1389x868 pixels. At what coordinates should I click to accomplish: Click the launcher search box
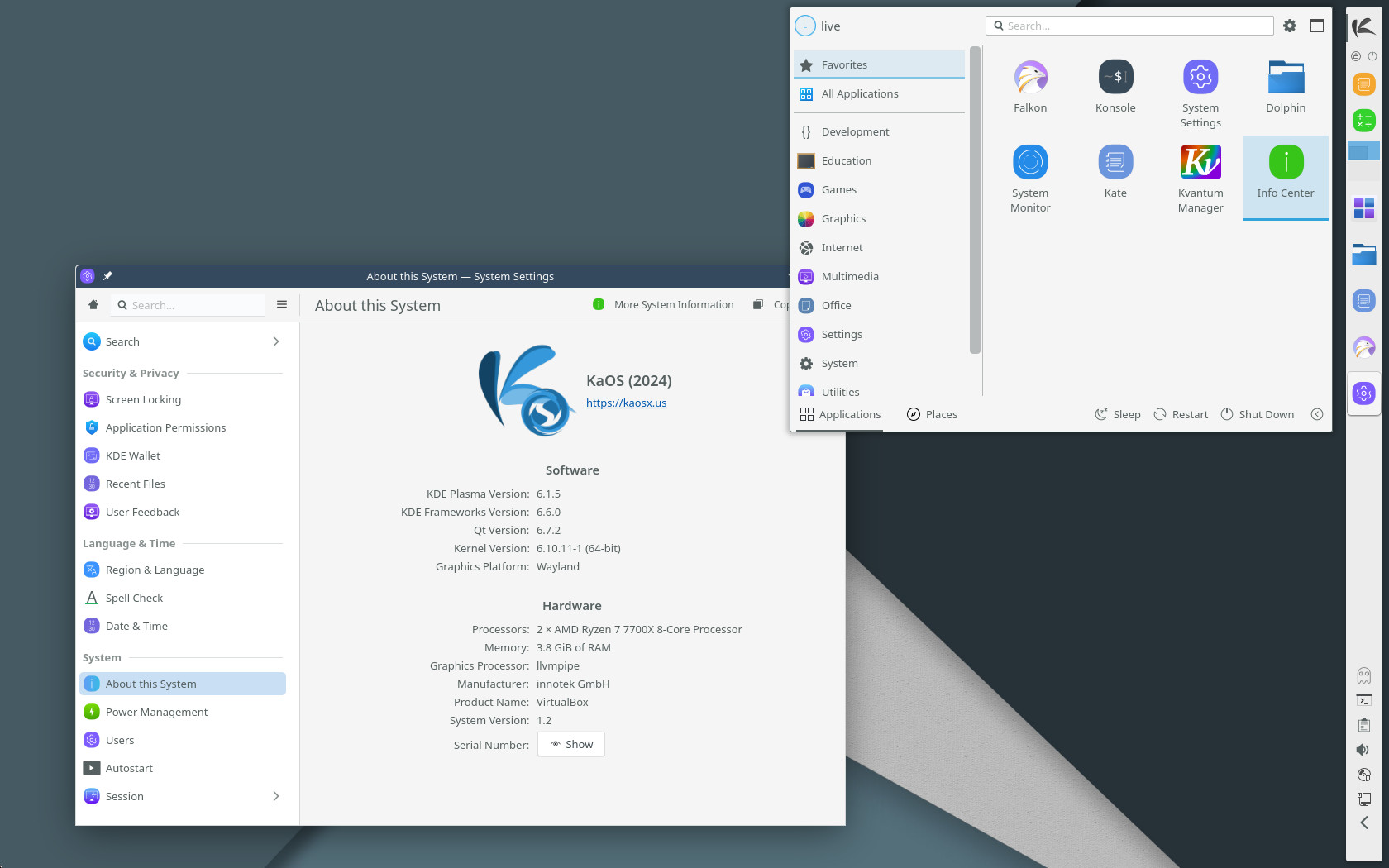click(x=1129, y=26)
